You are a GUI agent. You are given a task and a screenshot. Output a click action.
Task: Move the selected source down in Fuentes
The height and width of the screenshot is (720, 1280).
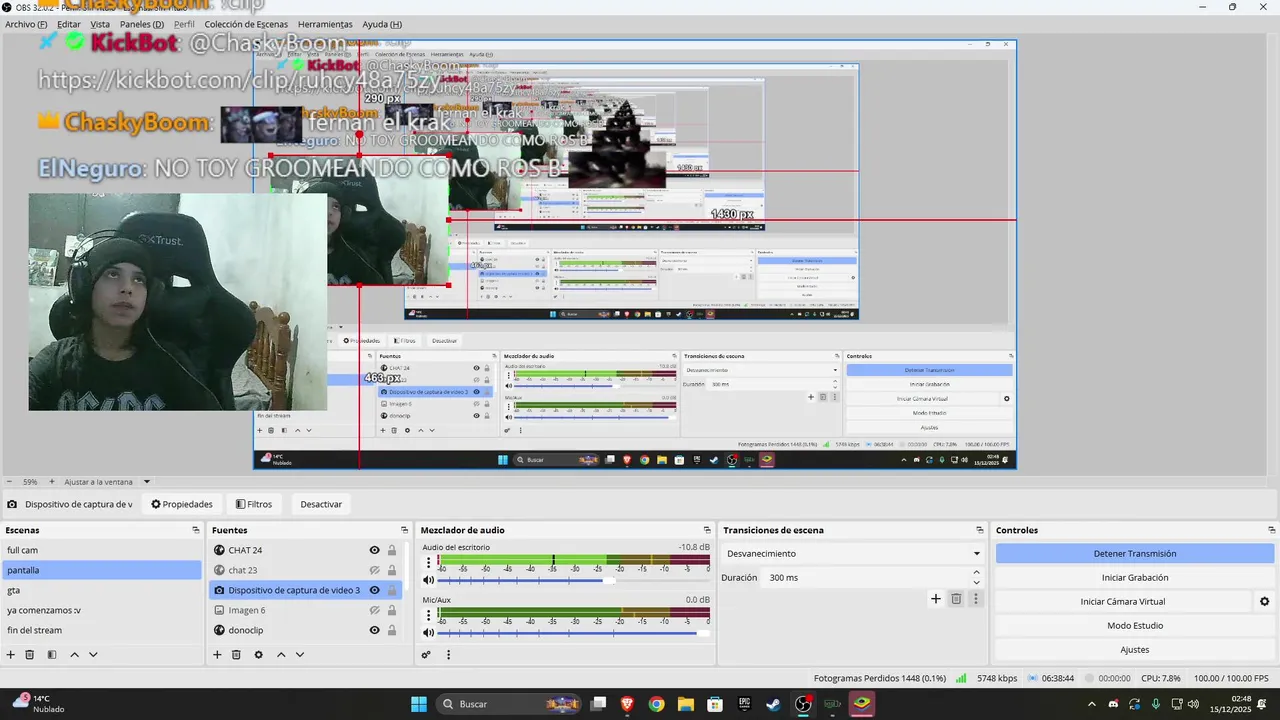tap(299, 655)
